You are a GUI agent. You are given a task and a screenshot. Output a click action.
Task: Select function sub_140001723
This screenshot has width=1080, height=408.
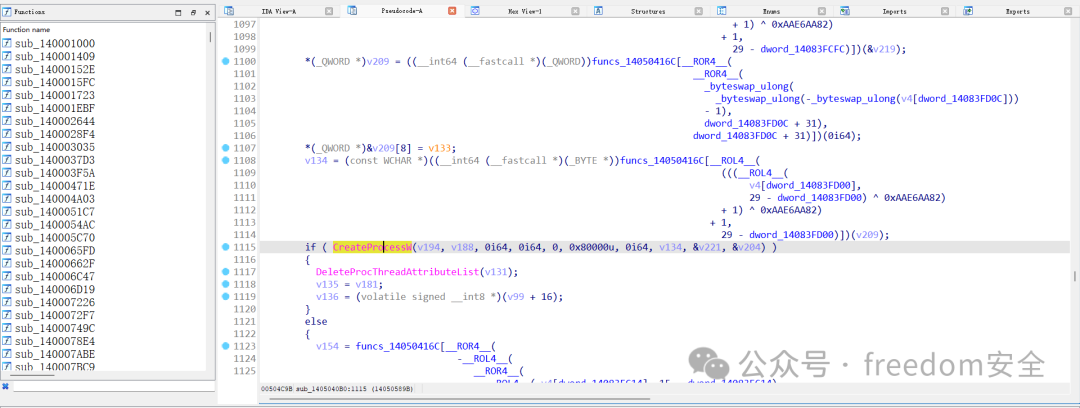tap(55, 95)
